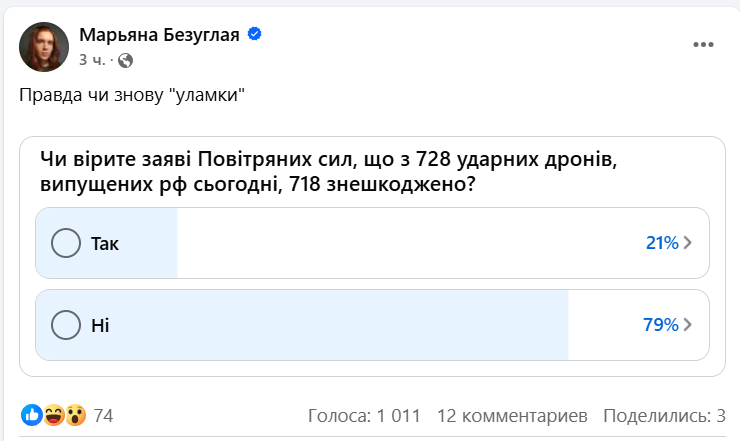This screenshot has height=441, width=740.
Task: Open the reactions count 74
Action: tap(103, 416)
